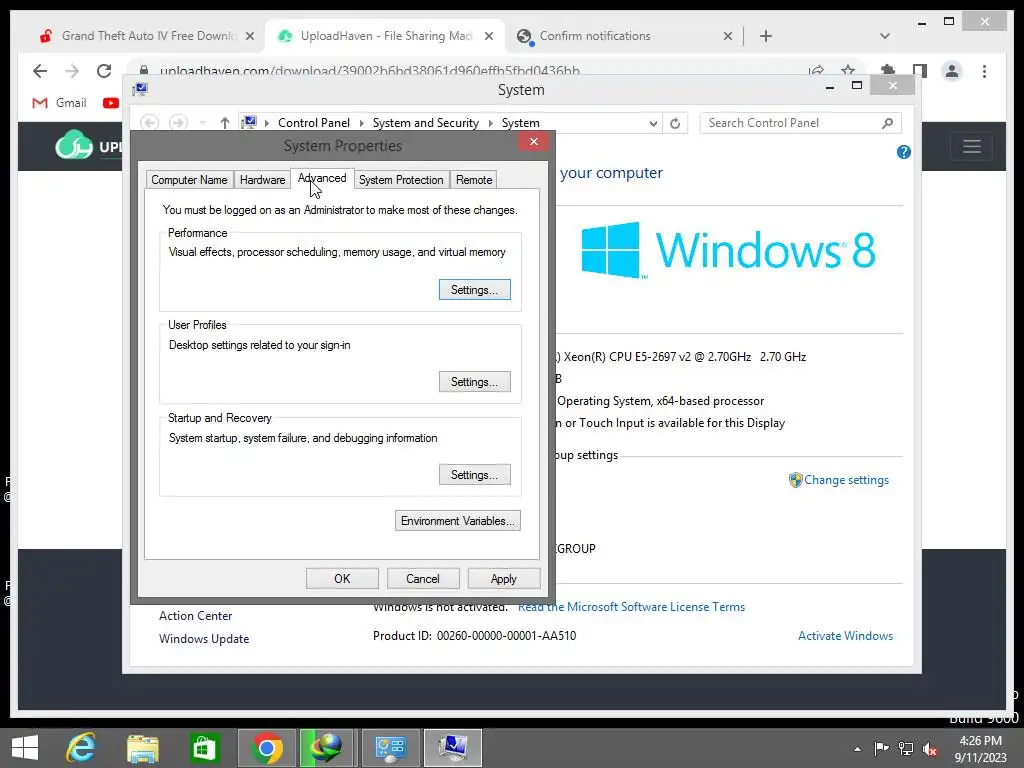The image size is (1024, 768).
Task: Select System and Security breadcrumb
Action: (x=425, y=123)
